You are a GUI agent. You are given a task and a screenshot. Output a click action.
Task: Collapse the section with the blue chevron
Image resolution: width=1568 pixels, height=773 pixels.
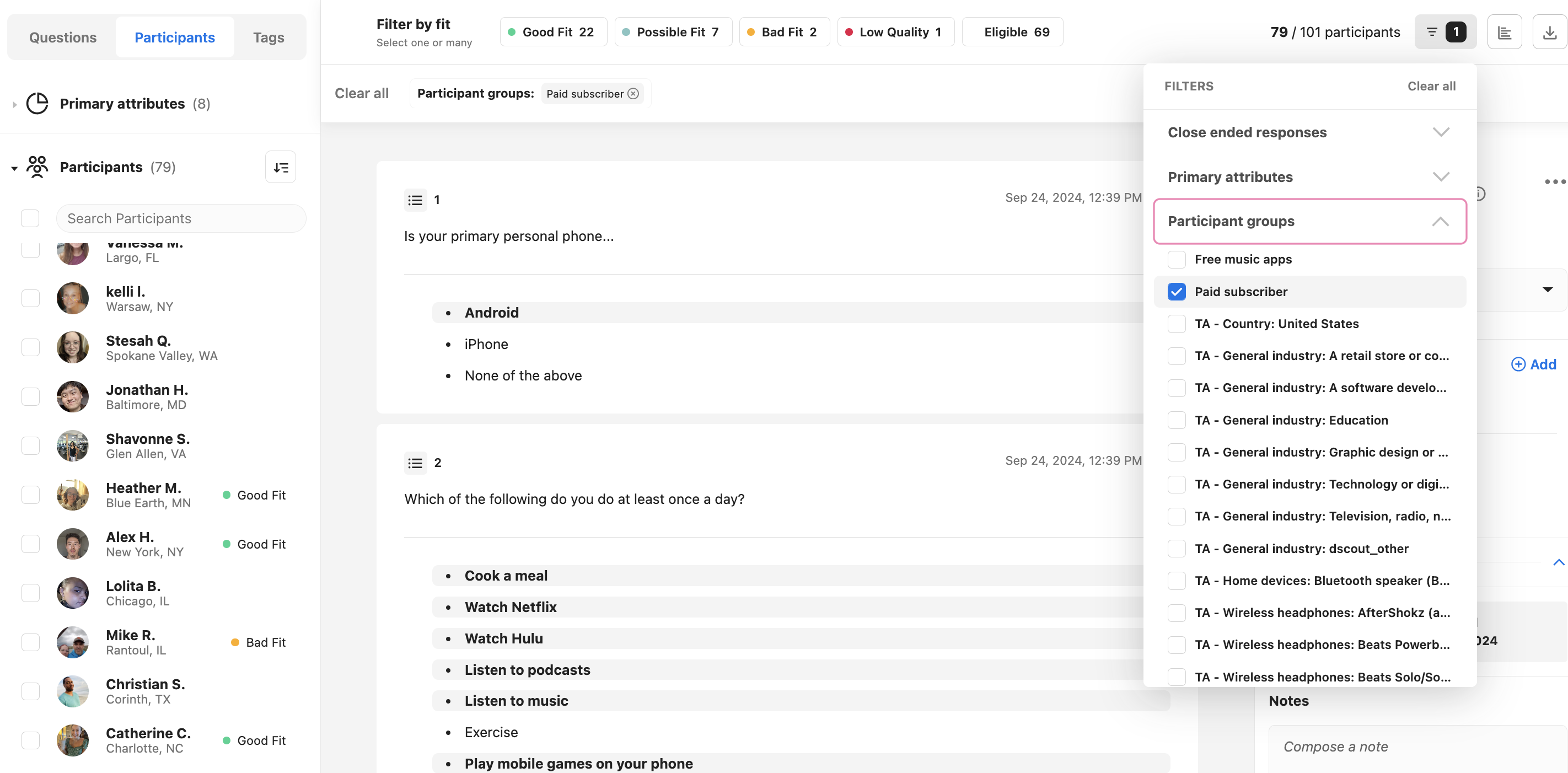1558,562
